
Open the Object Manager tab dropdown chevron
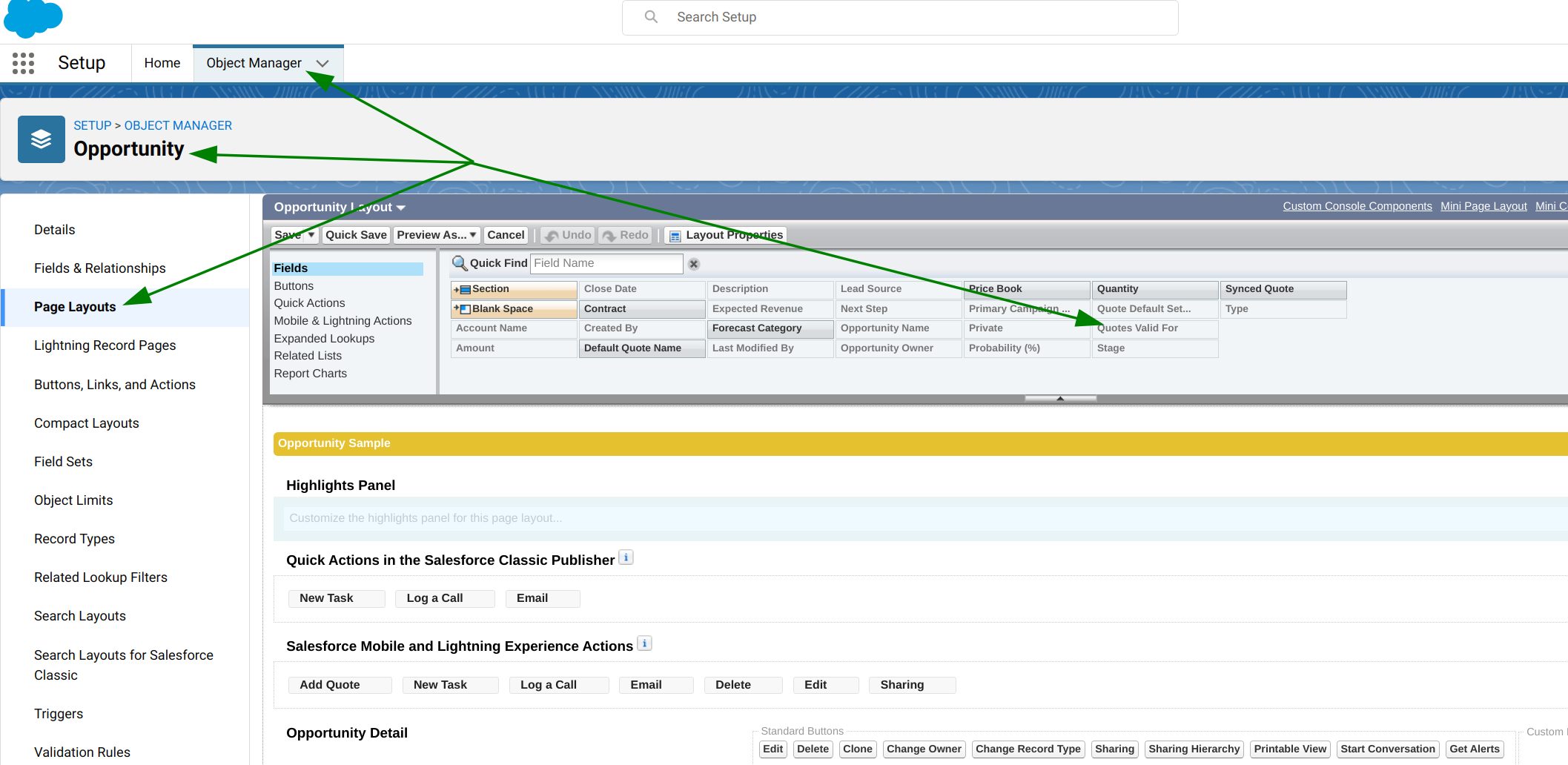[322, 64]
